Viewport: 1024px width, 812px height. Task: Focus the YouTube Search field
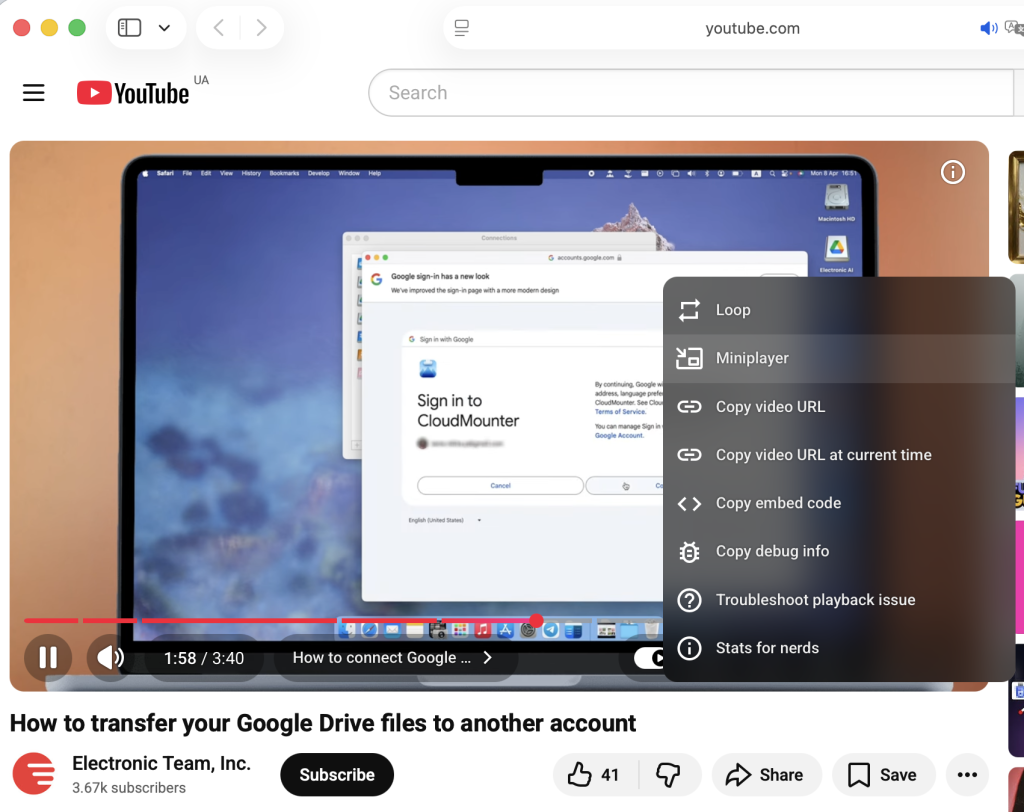coord(692,93)
